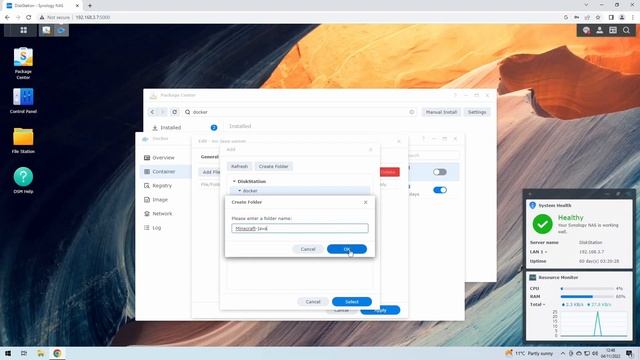Turn on the first container toggle switch
The image size is (640, 360).
[440, 172]
